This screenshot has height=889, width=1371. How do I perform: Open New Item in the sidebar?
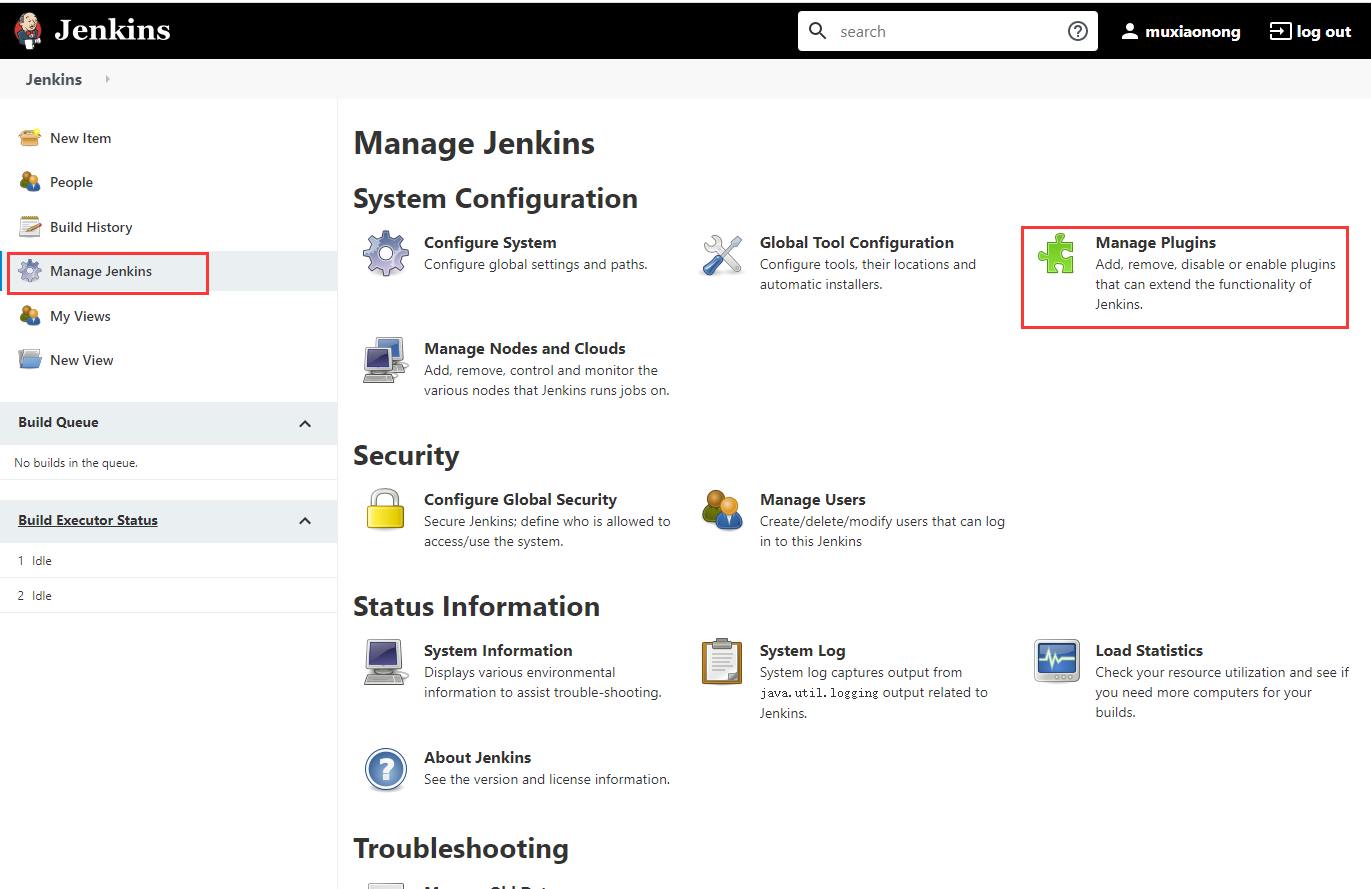tap(81, 138)
